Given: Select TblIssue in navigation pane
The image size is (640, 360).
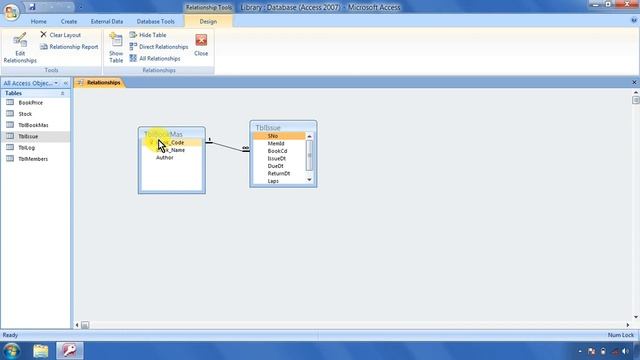Looking at the screenshot, I should 35,136.
